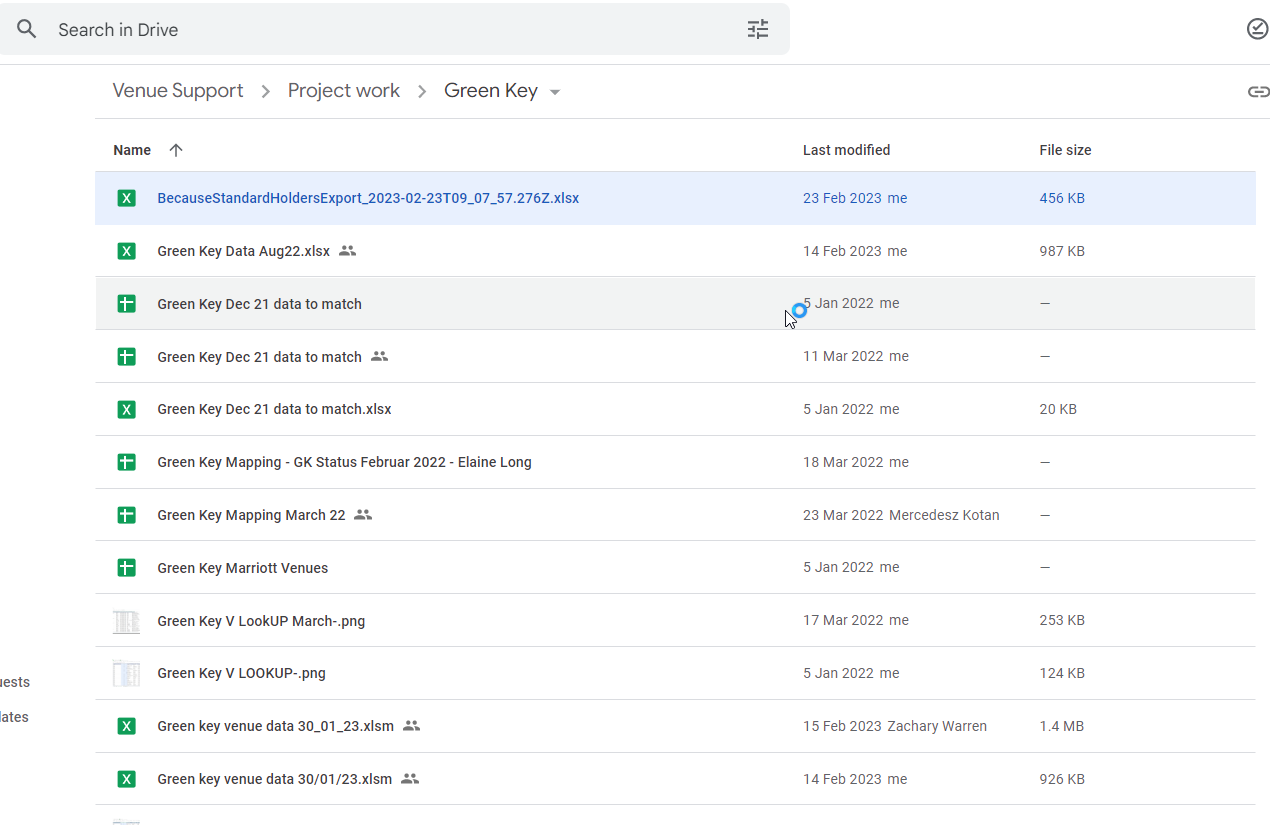Click Sheets icon for Elaine Long mapping file
The height and width of the screenshot is (825, 1270).
click(126, 462)
